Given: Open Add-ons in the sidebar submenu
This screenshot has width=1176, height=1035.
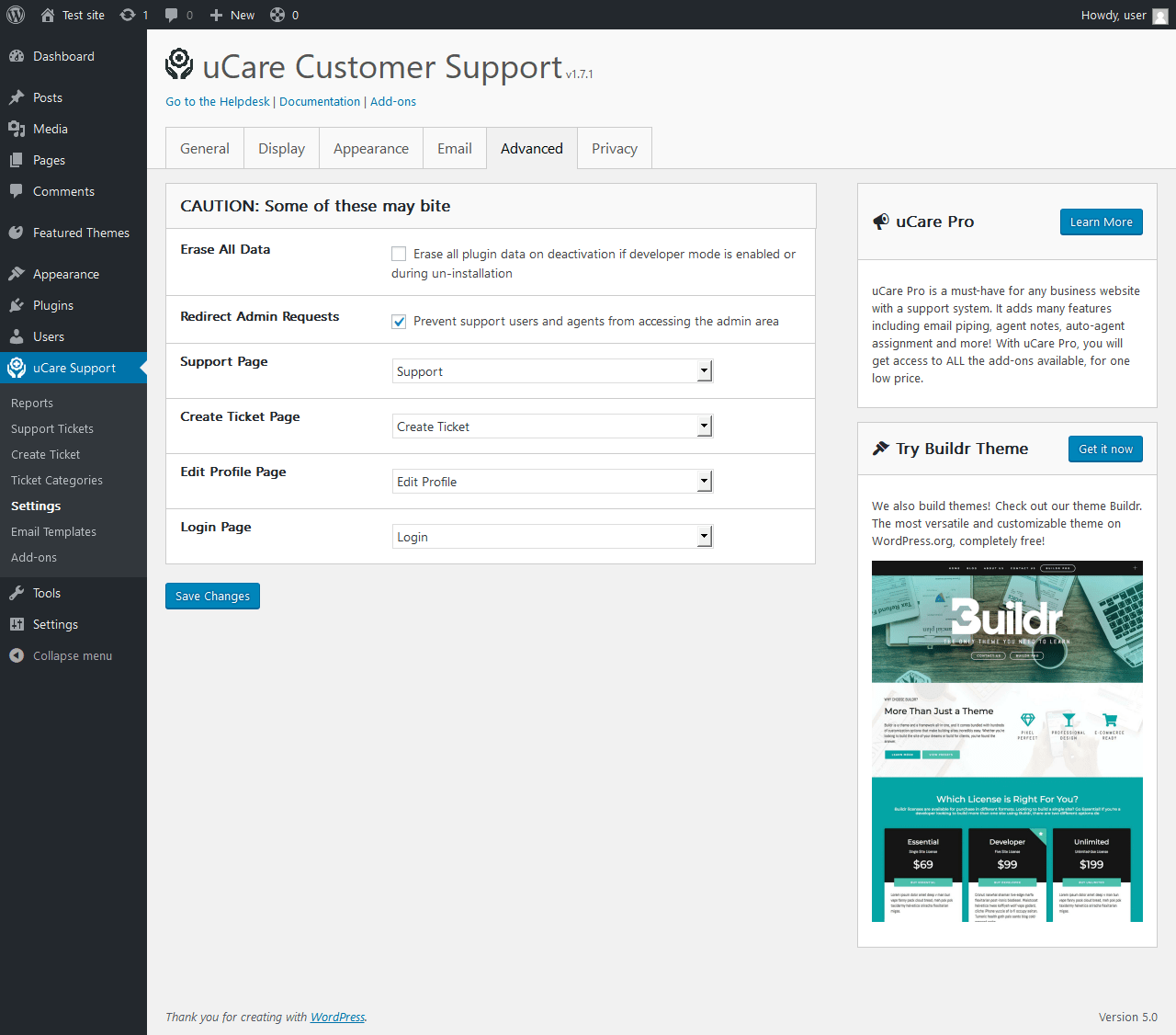Looking at the screenshot, I should pos(34,557).
